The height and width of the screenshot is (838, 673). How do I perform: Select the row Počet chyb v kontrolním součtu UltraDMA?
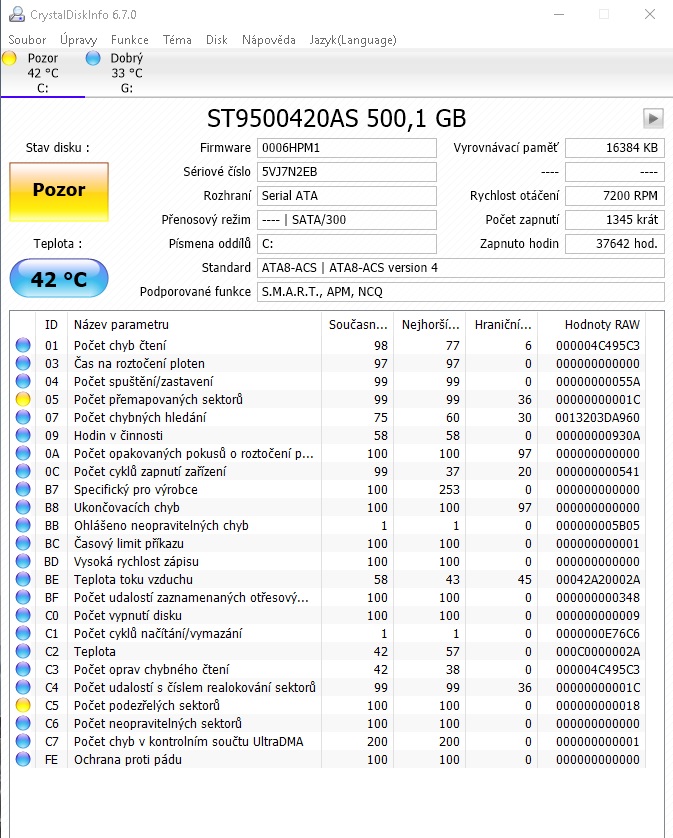(328, 741)
